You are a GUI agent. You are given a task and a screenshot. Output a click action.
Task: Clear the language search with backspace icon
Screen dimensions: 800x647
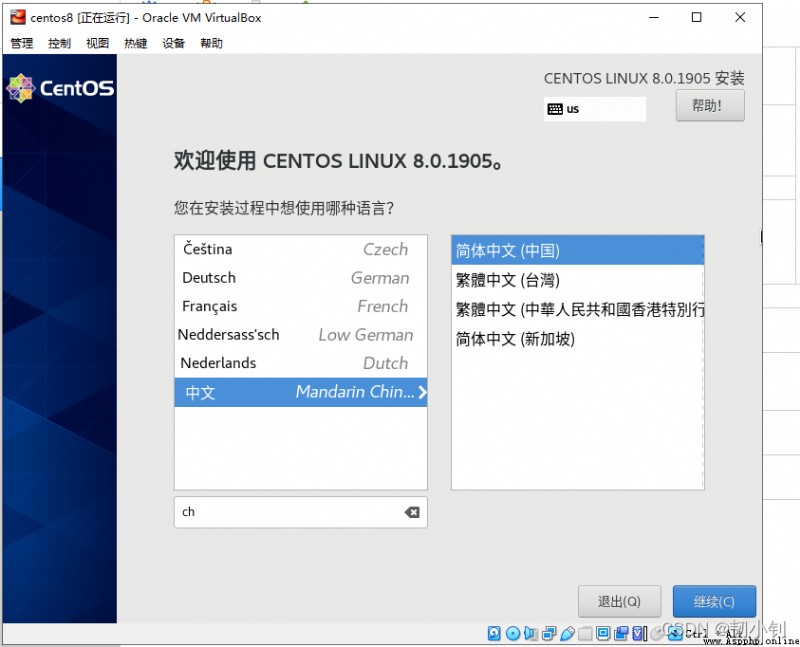tap(412, 512)
